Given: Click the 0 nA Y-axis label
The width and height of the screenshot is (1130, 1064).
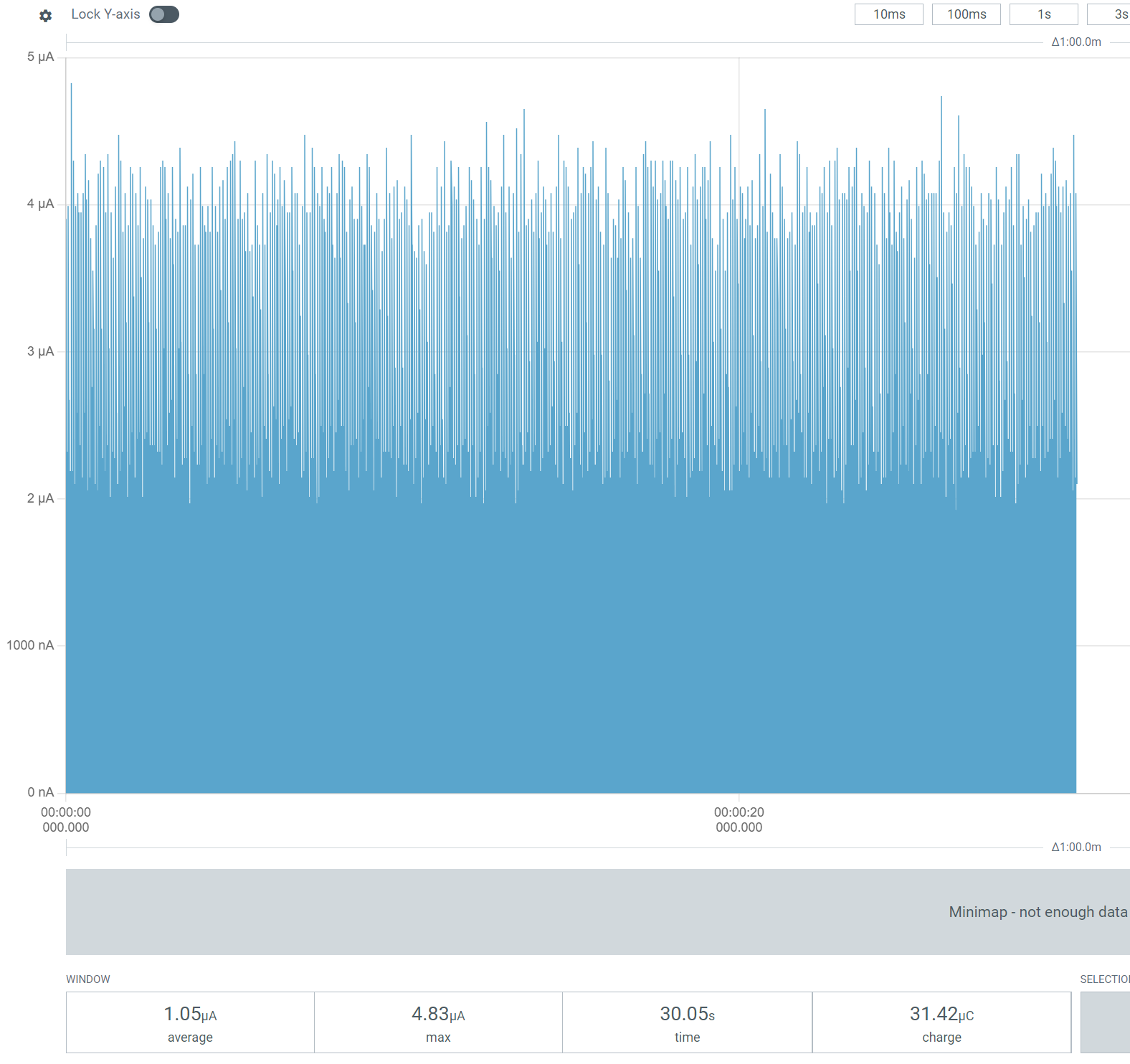Looking at the screenshot, I should pos(40,792).
